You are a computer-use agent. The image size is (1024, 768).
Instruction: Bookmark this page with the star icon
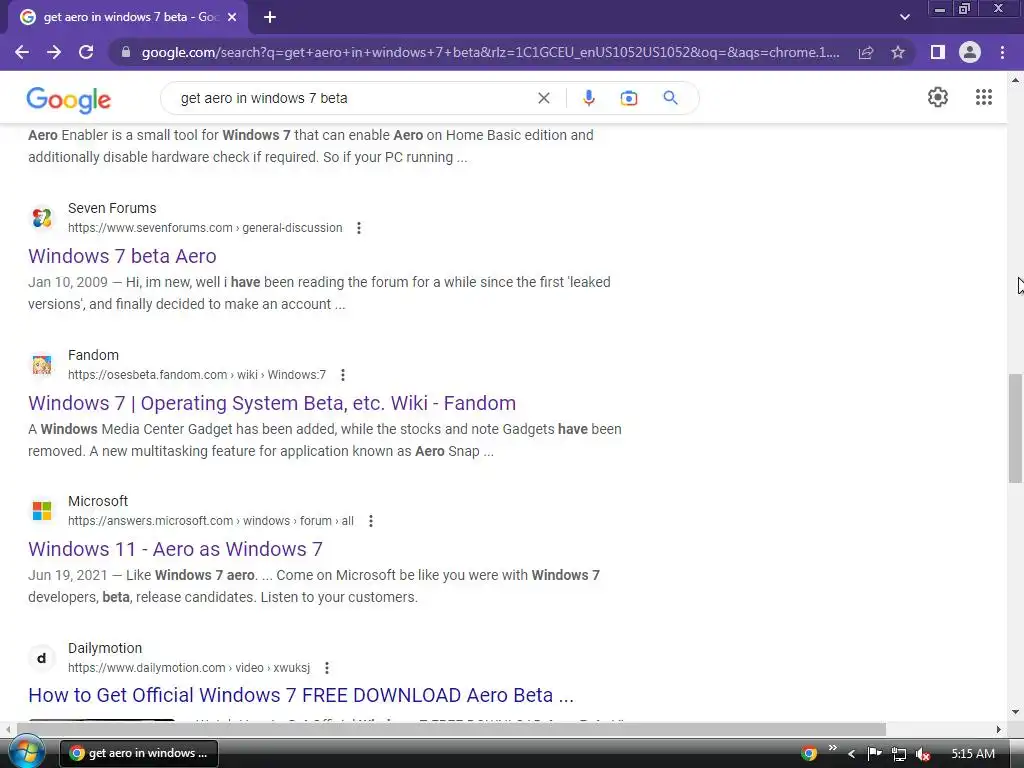(898, 52)
